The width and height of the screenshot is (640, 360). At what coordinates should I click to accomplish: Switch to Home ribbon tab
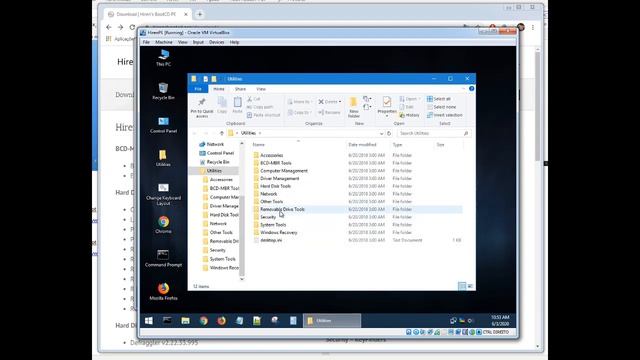(219, 89)
